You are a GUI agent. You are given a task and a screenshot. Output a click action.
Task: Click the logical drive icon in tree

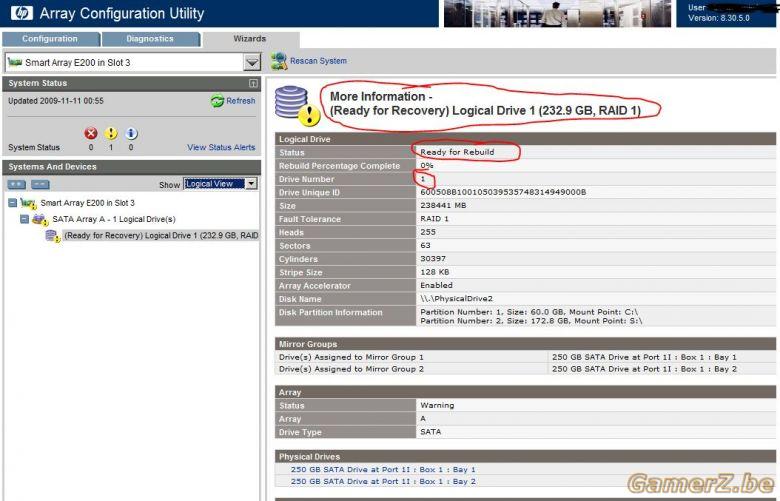click(53, 236)
